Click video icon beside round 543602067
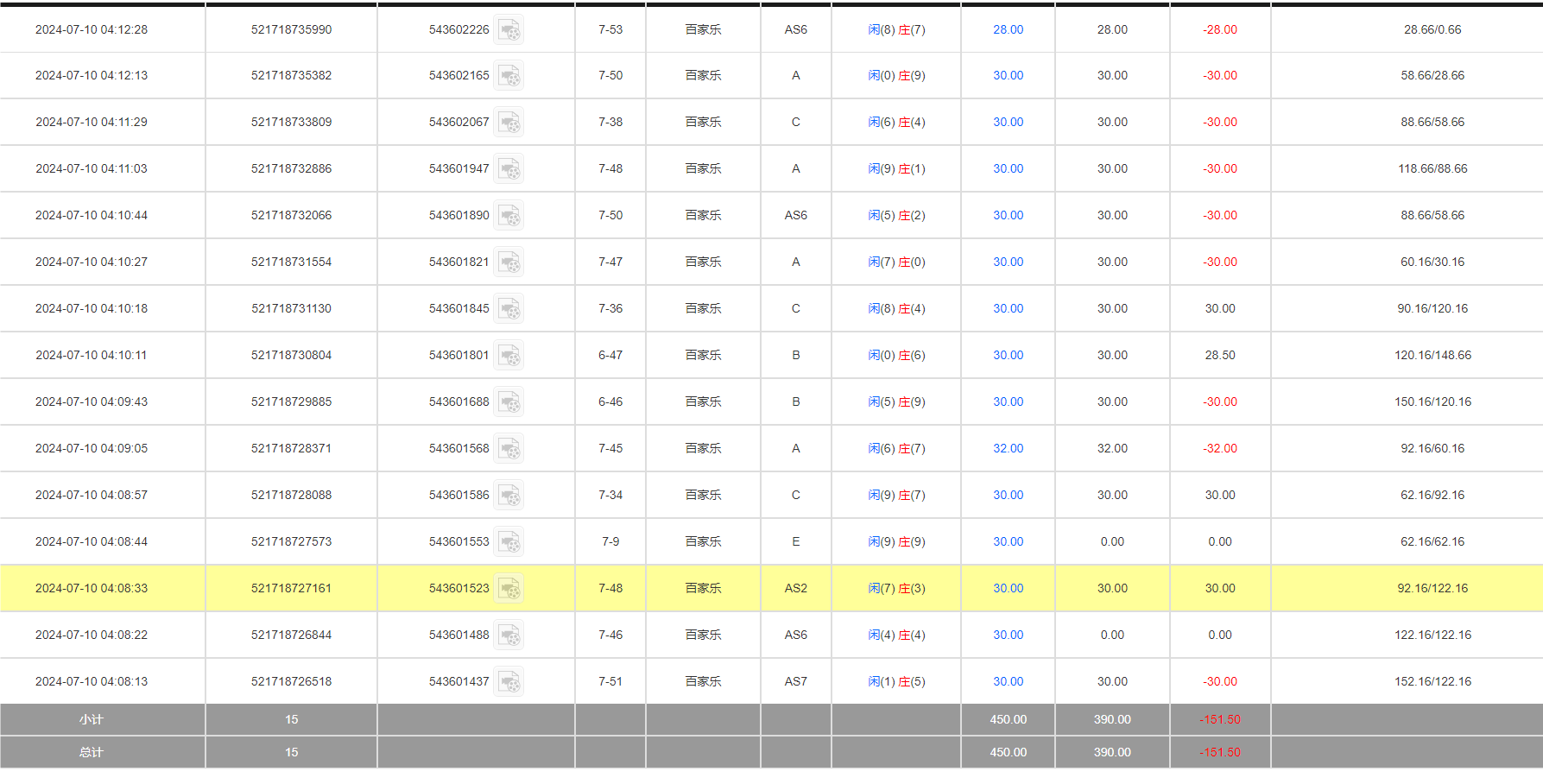Image resolution: width=1543 pixels, height=784 pixels. (509, 123)
